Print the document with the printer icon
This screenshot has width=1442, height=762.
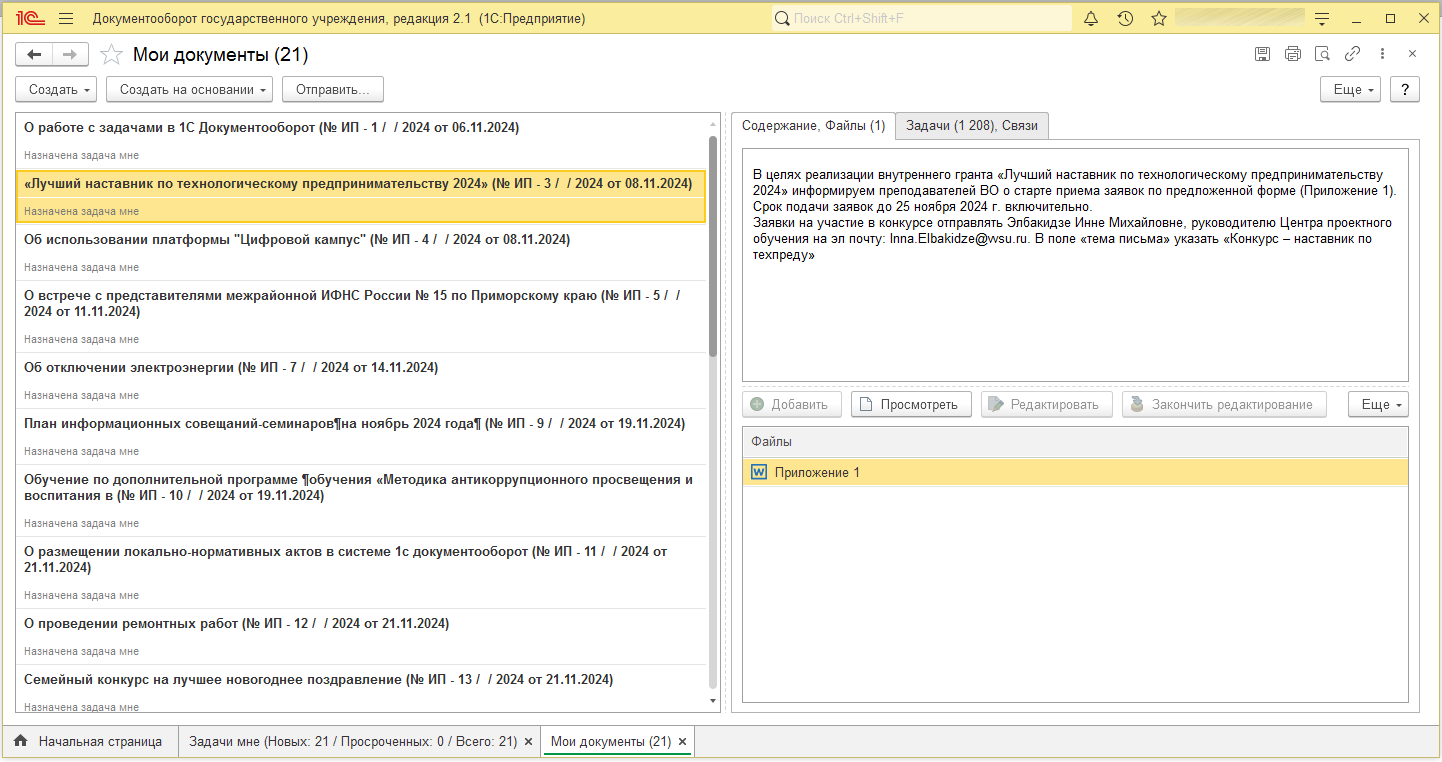[x=1293, y=54]
